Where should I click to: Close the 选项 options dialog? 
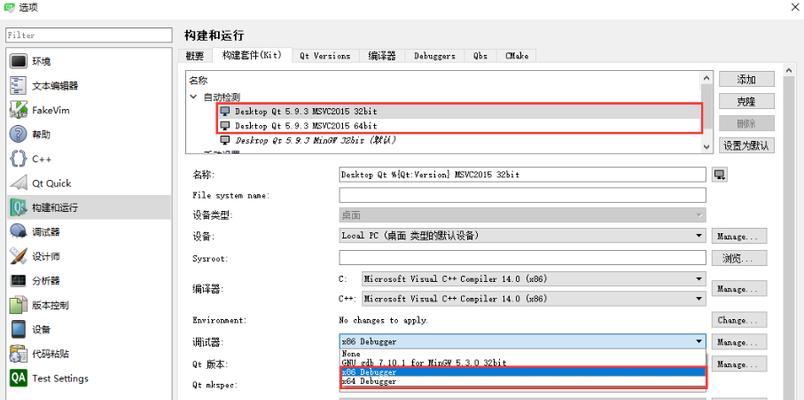(794, 7)
